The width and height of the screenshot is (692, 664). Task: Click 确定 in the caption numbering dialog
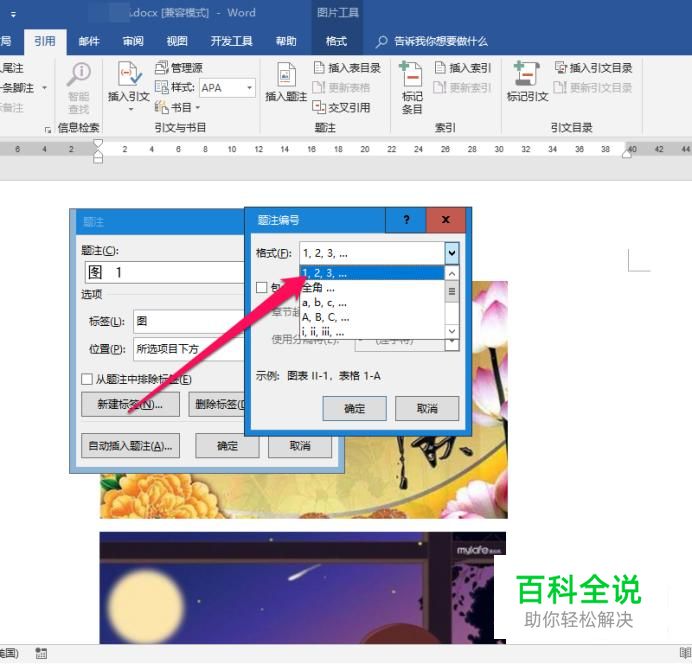(x=354, y=409)
